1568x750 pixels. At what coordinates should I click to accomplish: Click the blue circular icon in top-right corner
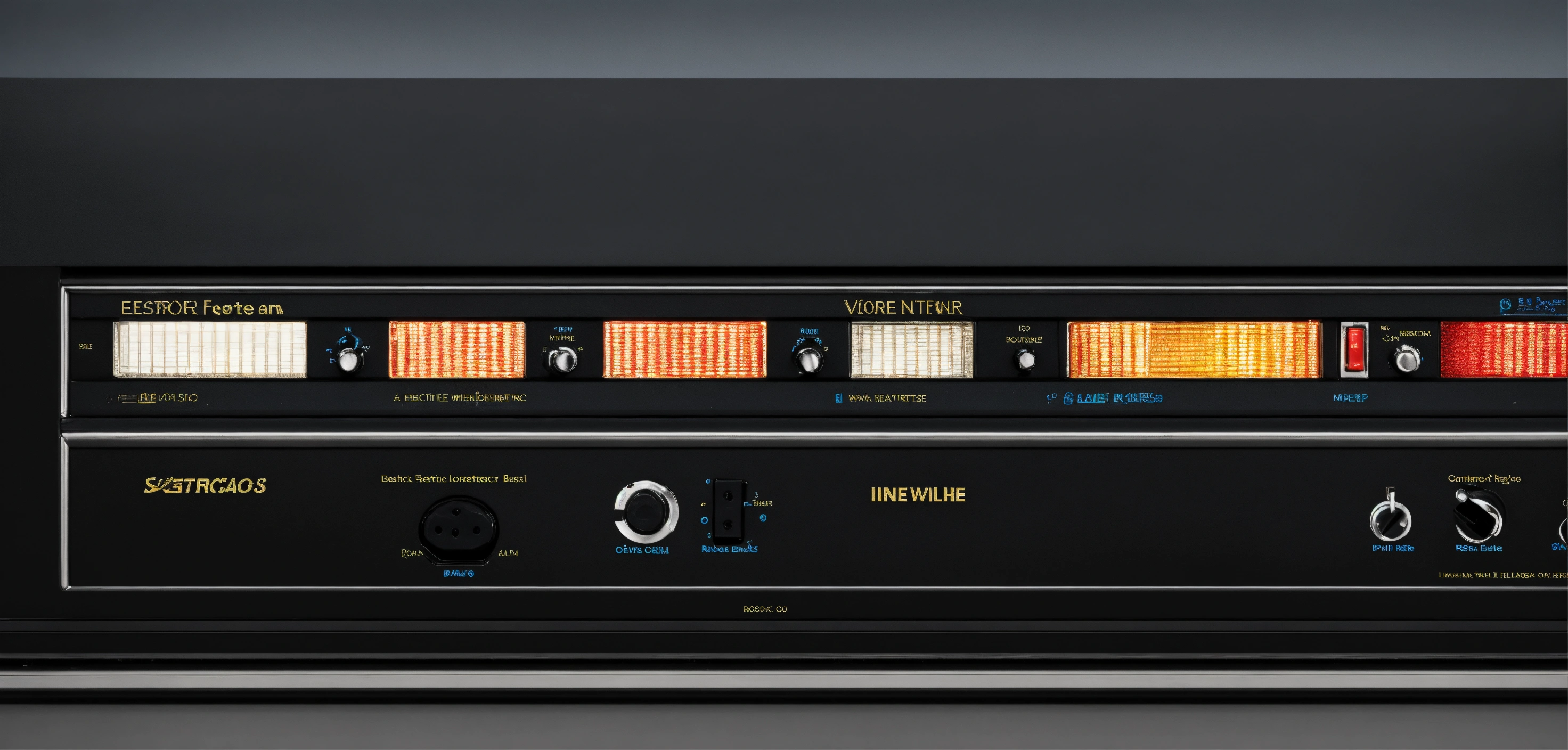click(1505, 305)
